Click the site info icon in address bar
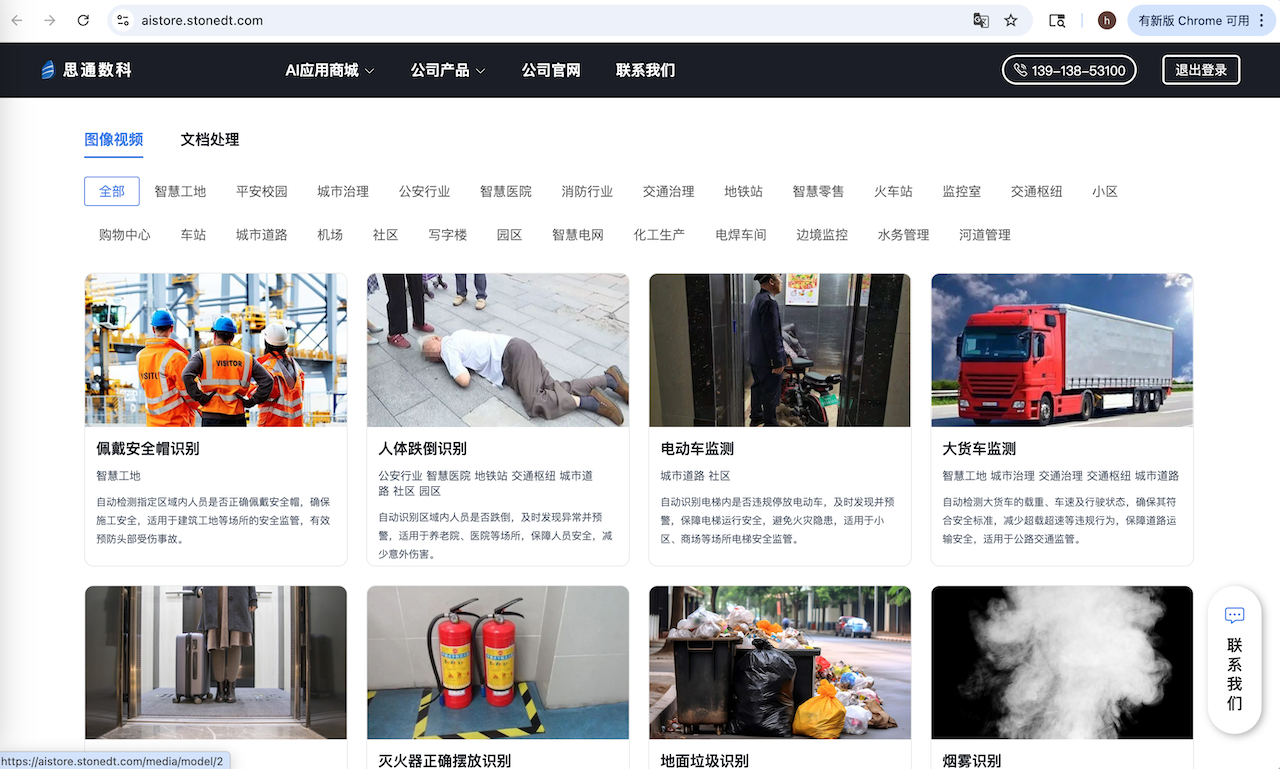 point(123,20)
